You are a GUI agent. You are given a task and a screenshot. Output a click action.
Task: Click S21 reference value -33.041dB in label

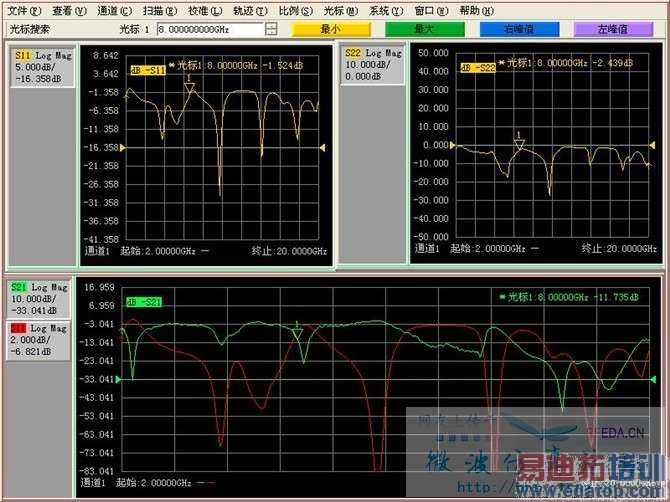click(34, 311)
